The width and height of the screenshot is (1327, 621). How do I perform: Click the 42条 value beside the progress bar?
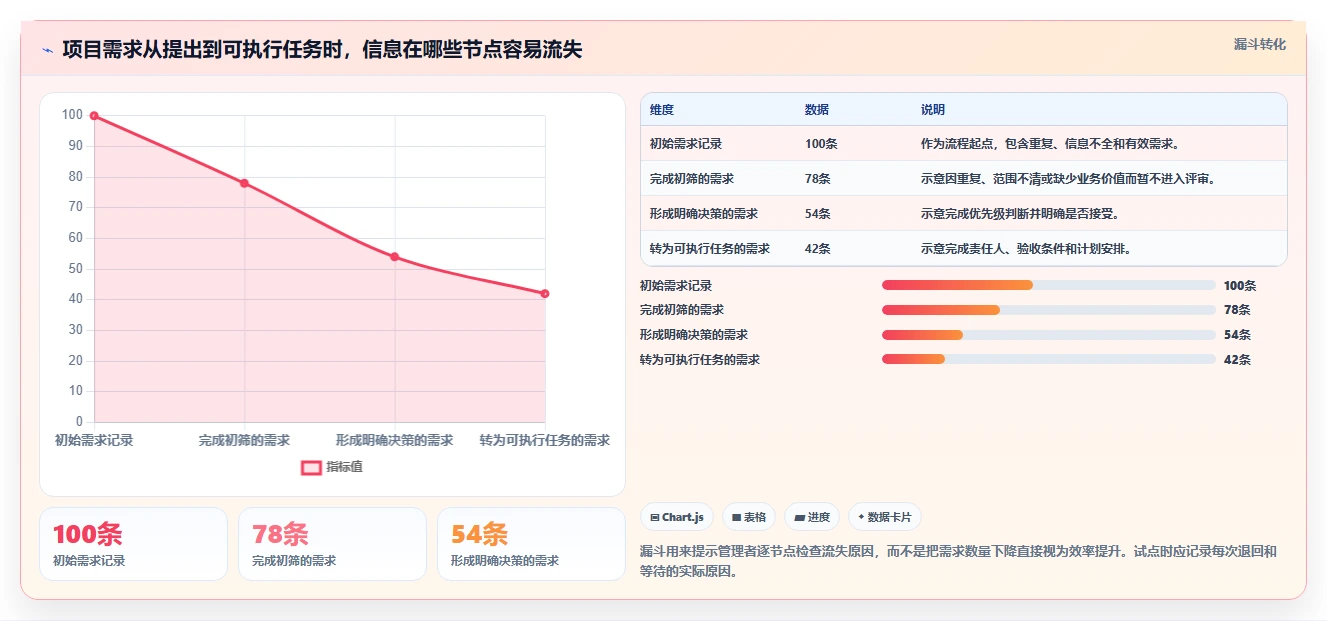click(1237, 360)
